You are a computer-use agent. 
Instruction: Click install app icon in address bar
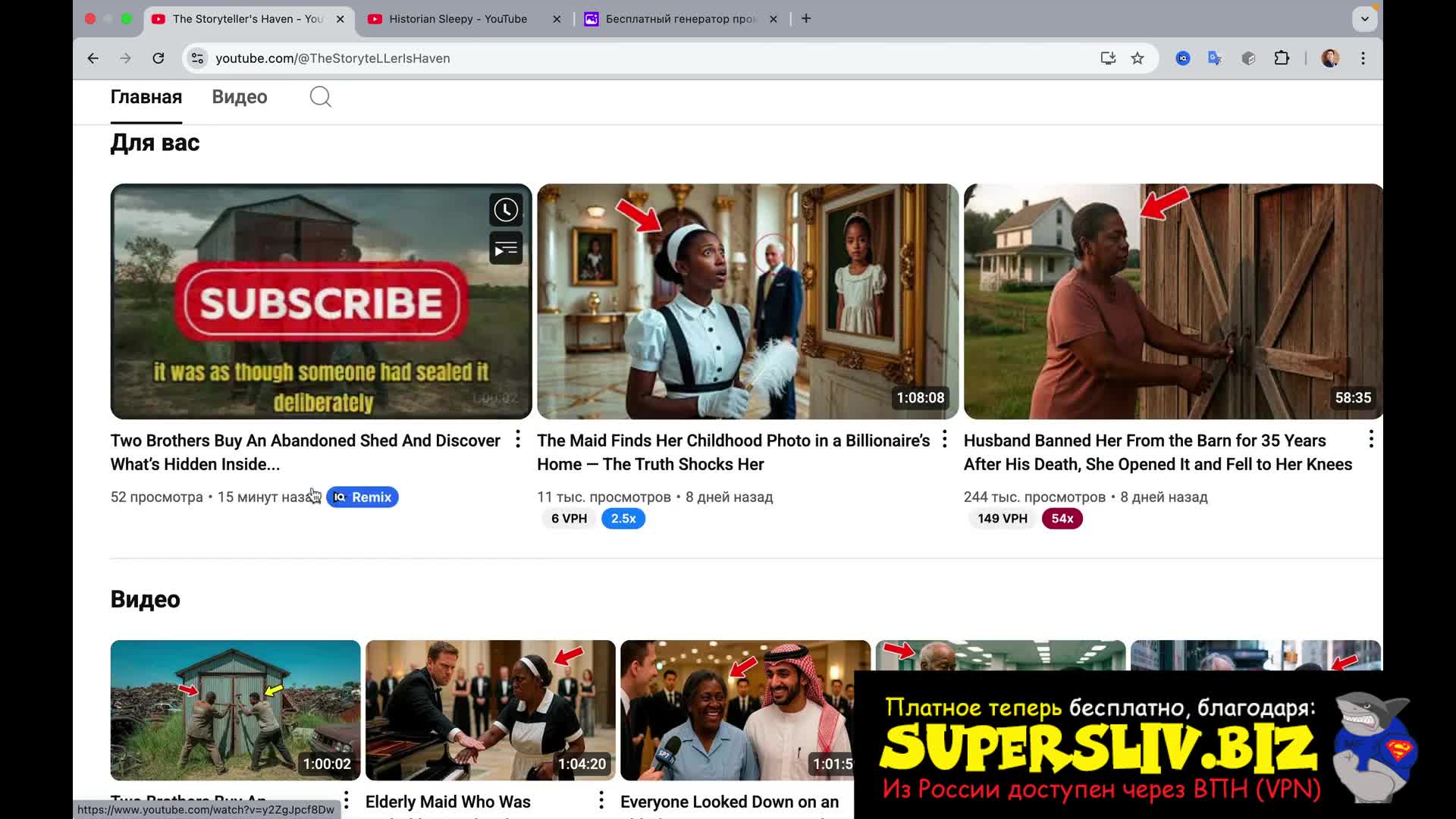[x=1108, y=58]
